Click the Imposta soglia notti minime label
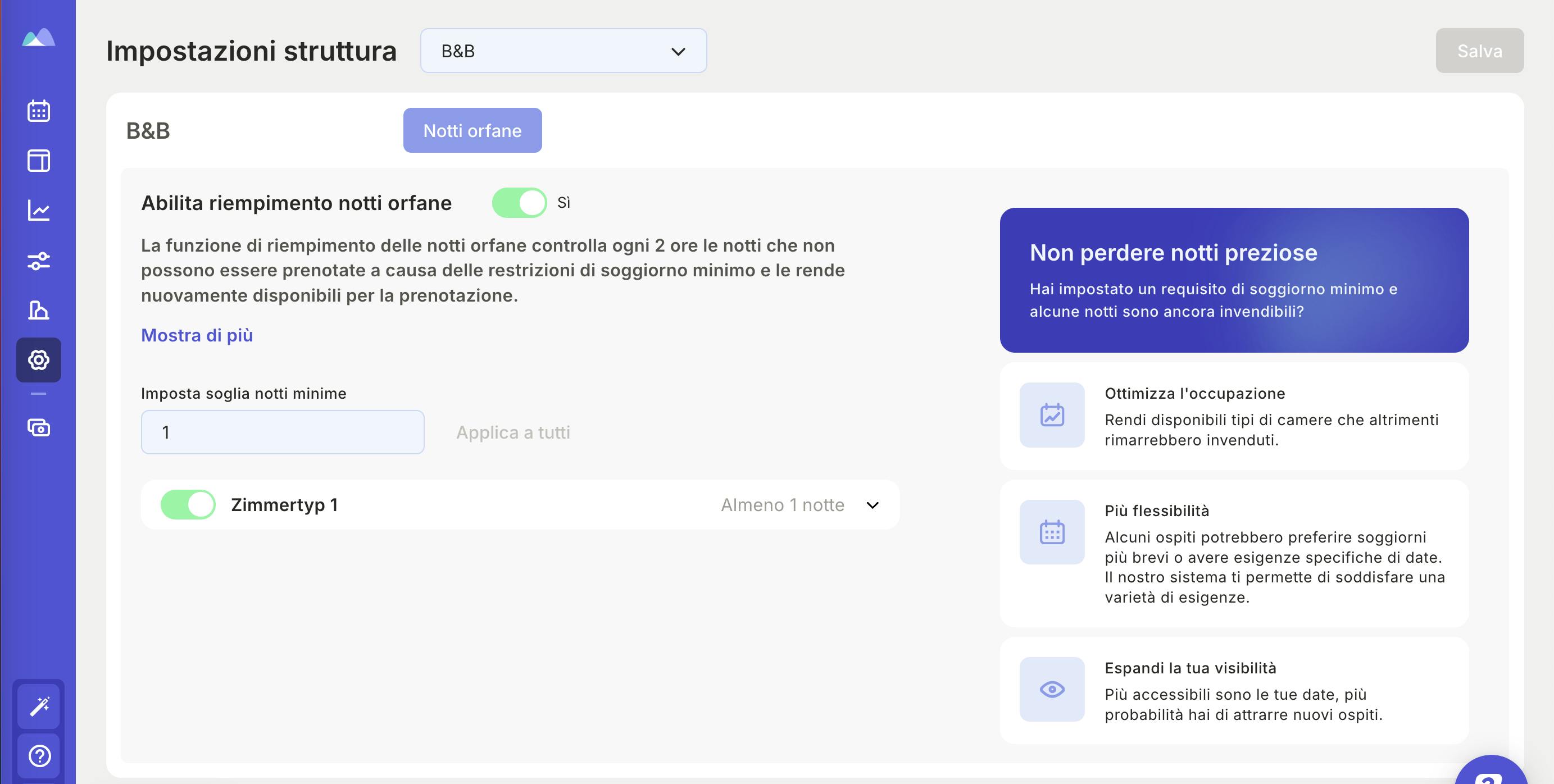Screen dimensions: 1554x784 coord(244,393)
